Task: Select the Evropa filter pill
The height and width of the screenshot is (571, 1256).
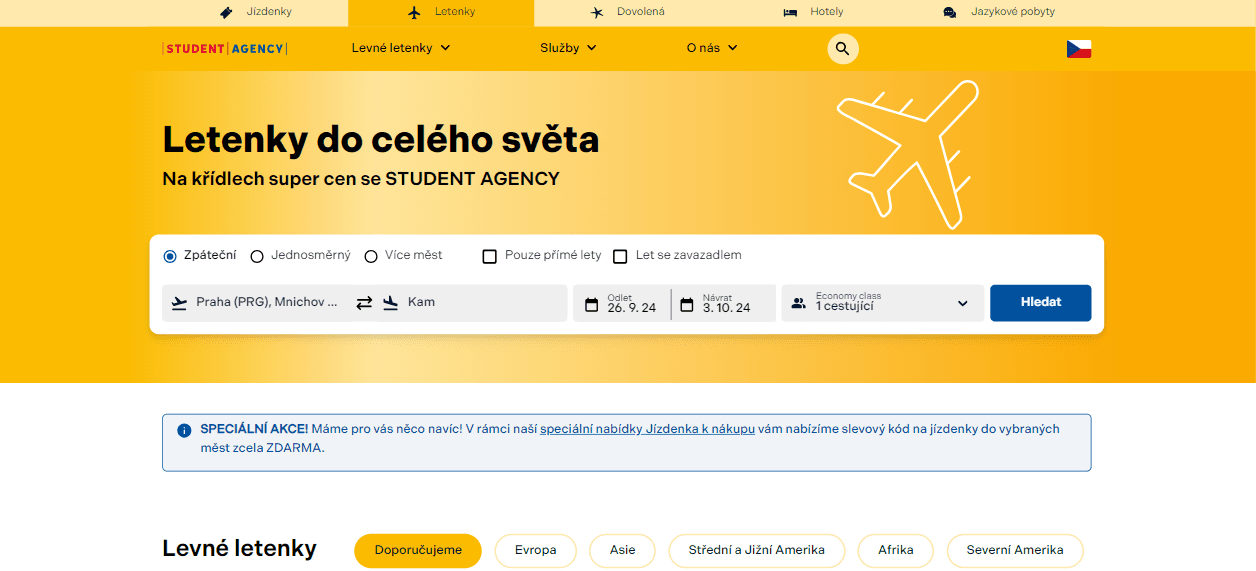Action: 536,550
